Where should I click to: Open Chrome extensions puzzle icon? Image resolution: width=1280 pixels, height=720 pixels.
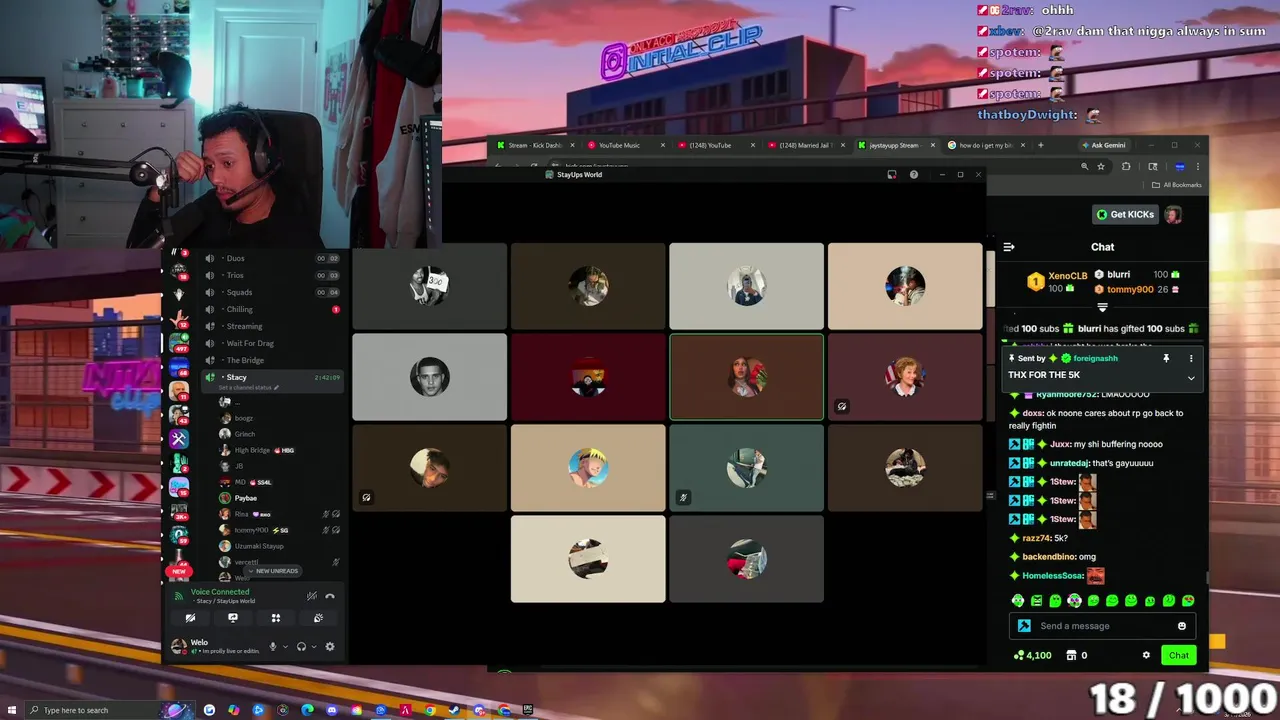(1126, 167)
